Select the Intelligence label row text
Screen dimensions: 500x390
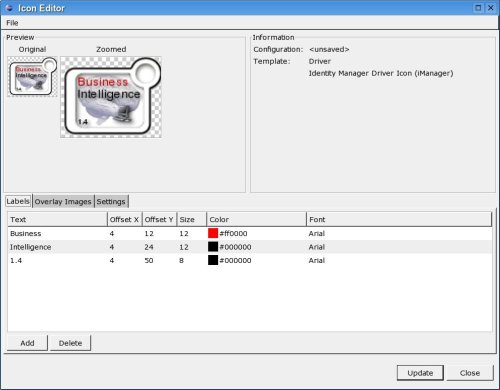[x=31, y=247]
